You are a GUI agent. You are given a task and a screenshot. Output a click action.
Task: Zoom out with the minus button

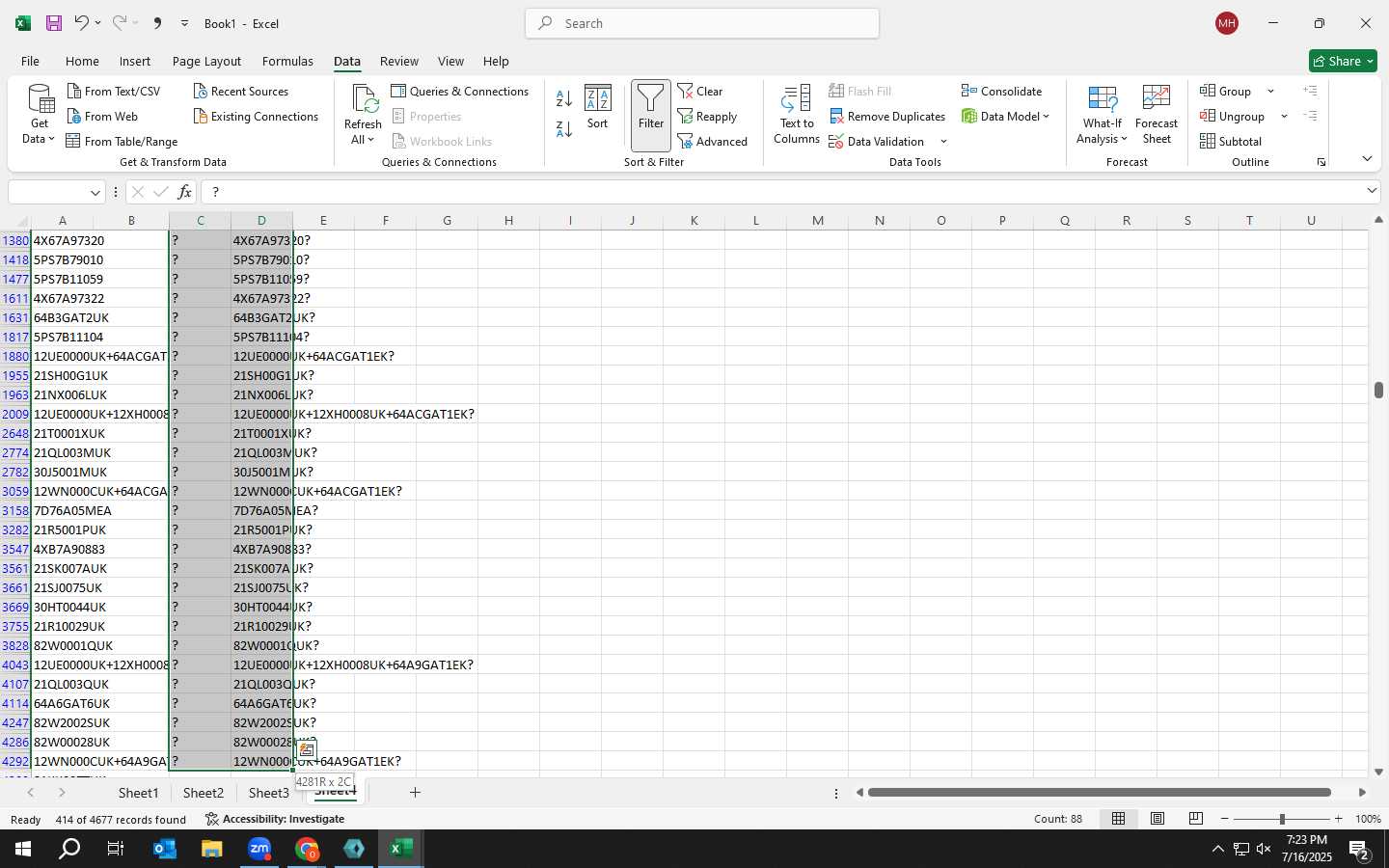pyautogui.click(x=1225, y=819)
